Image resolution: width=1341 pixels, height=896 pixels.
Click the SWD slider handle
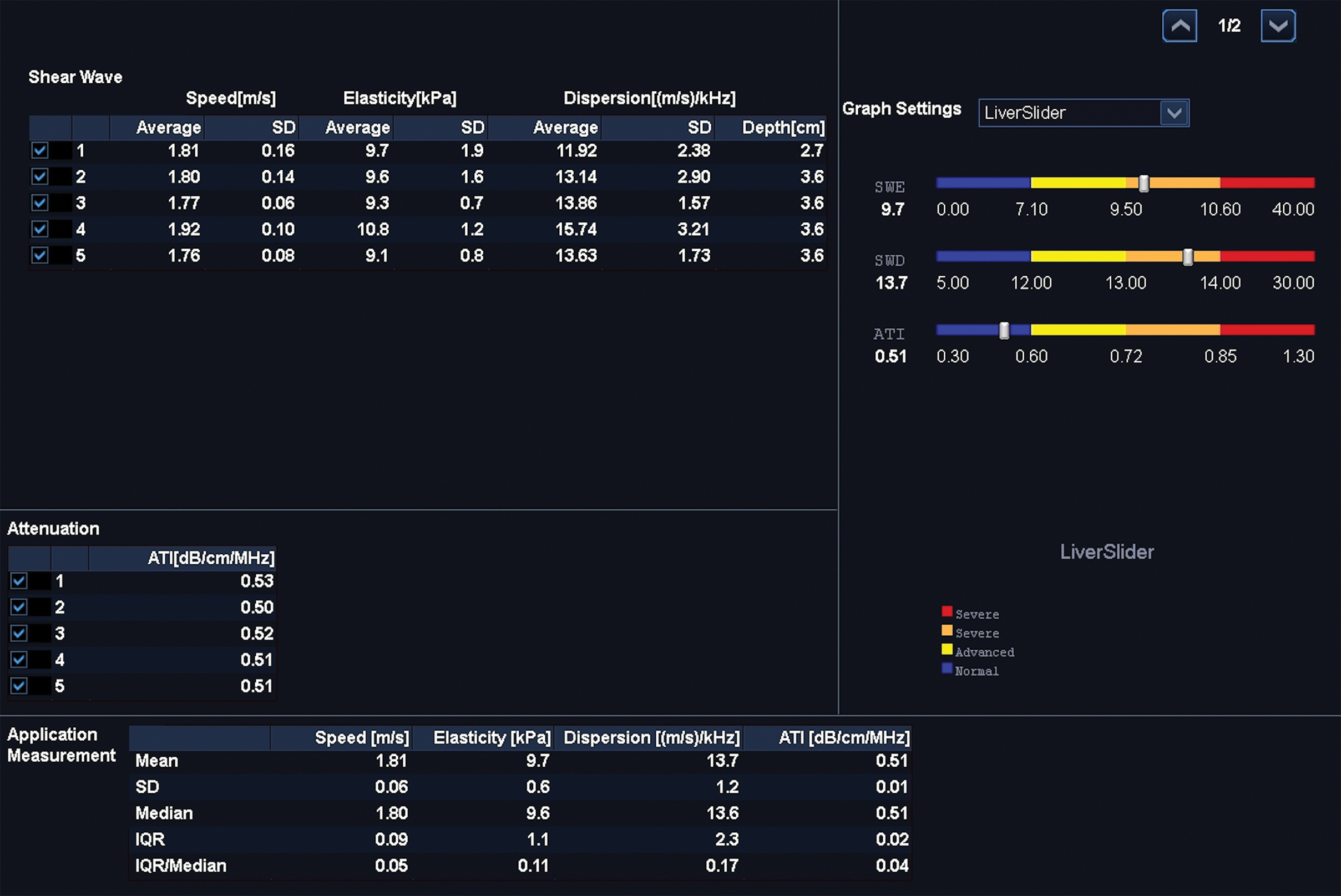1187,257
